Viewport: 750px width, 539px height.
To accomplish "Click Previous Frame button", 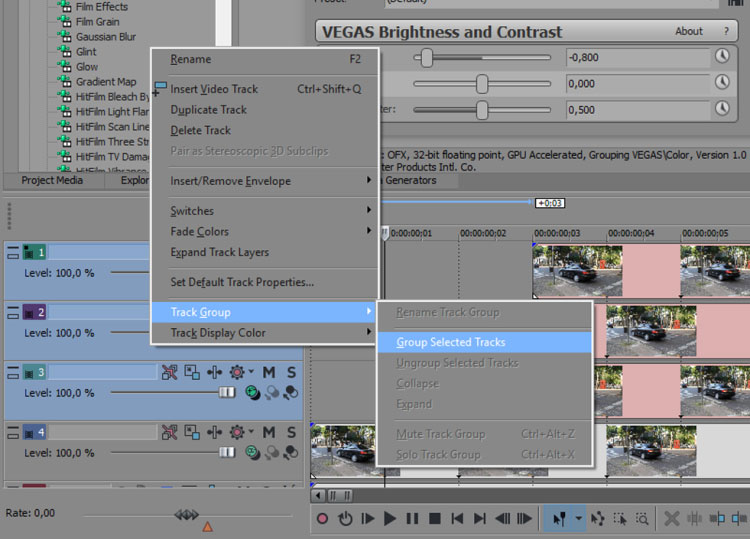I will click(x=502, y=518).
